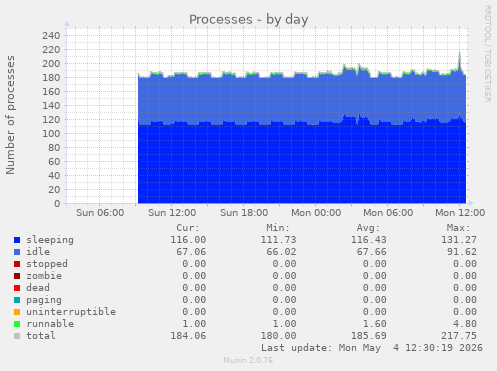Select the 'zombie' legend label
This screenshot has height=371, width=497.
44,276
